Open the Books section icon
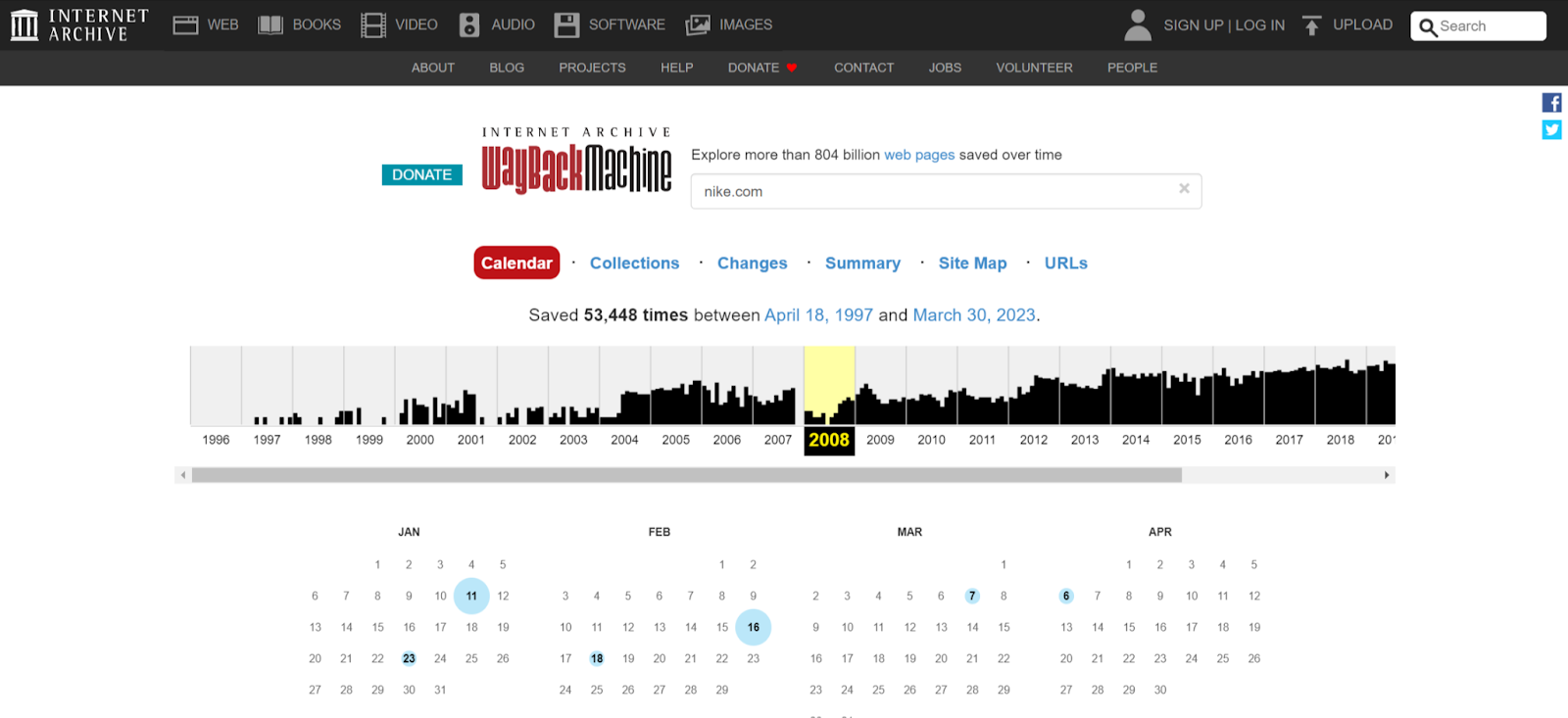 click(270, 24)
